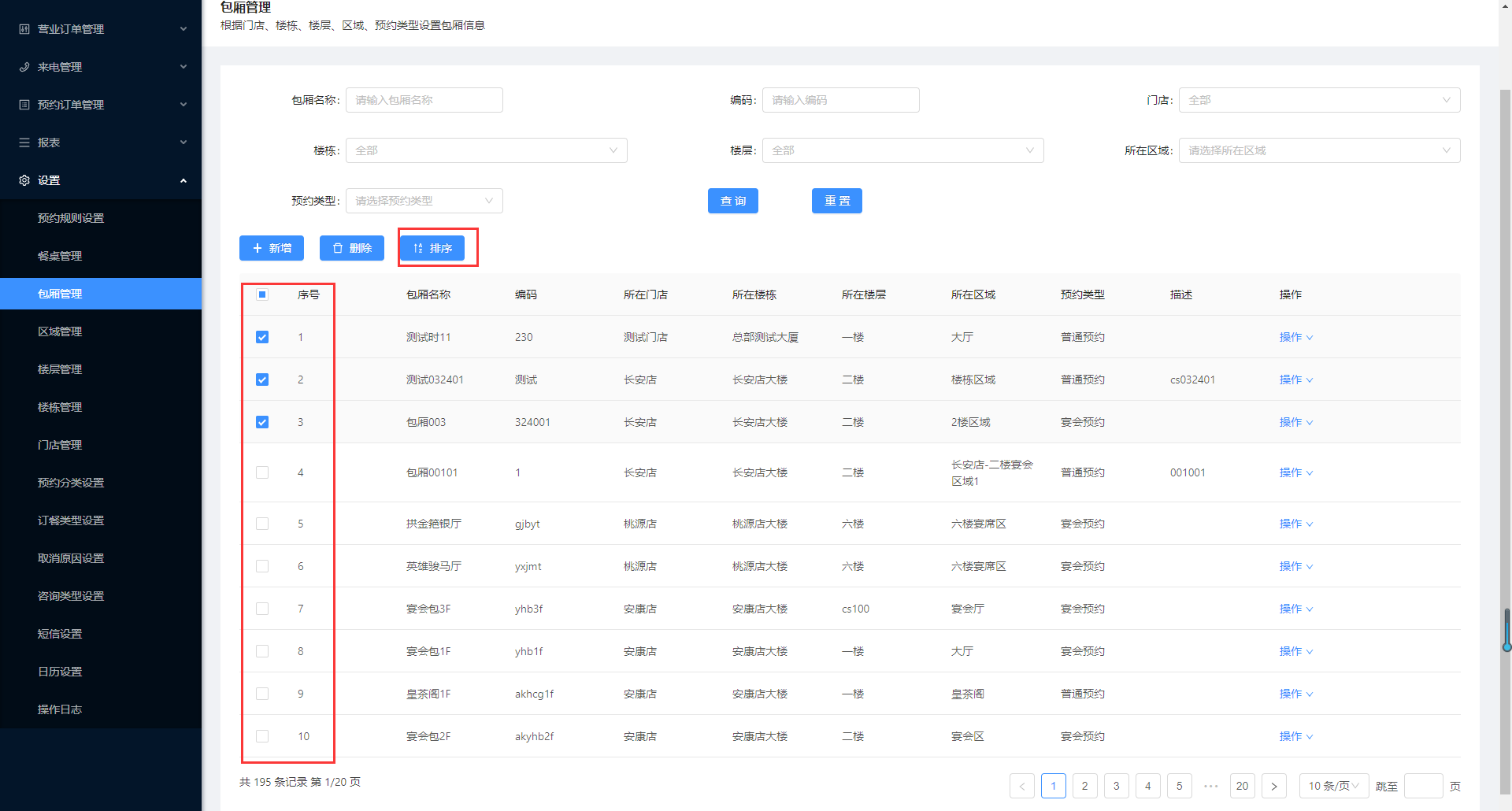Uncheck row 3 包厢003 checkbox
The height and width of the screenshot is (811, 1512).
tap(262, 422)
